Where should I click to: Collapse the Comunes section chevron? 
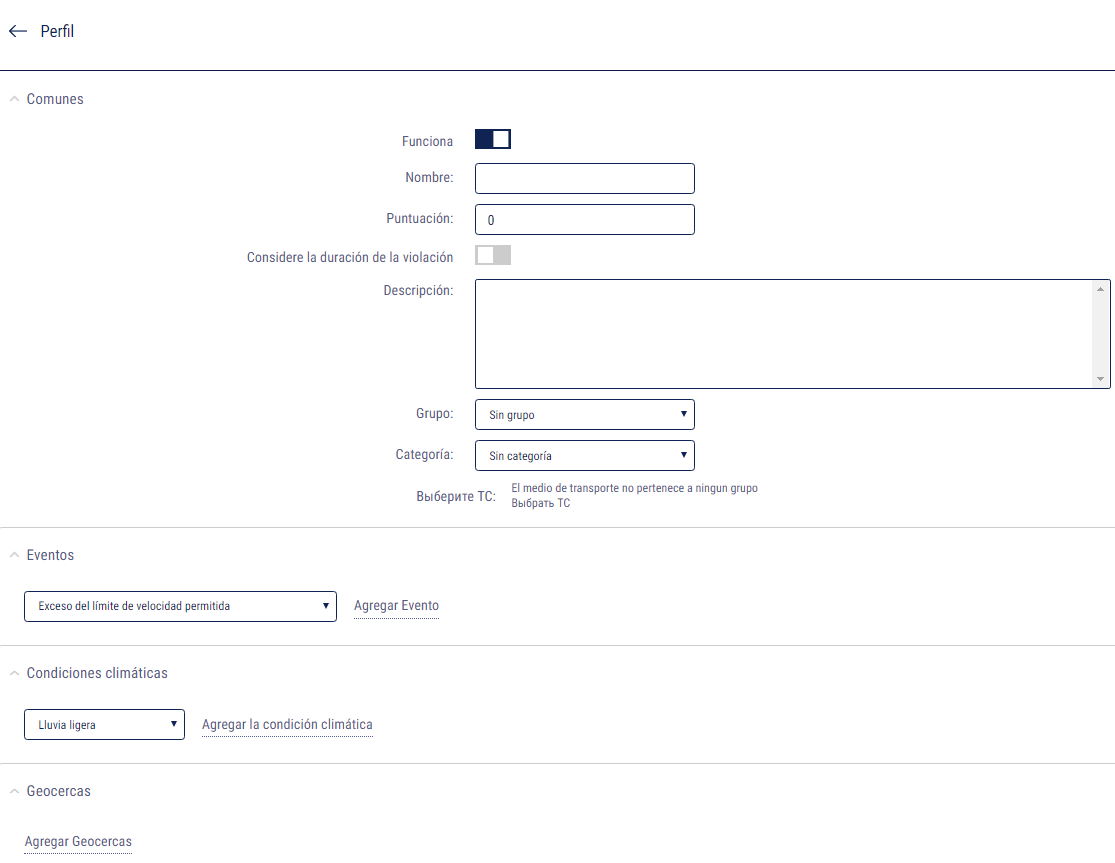14,99
